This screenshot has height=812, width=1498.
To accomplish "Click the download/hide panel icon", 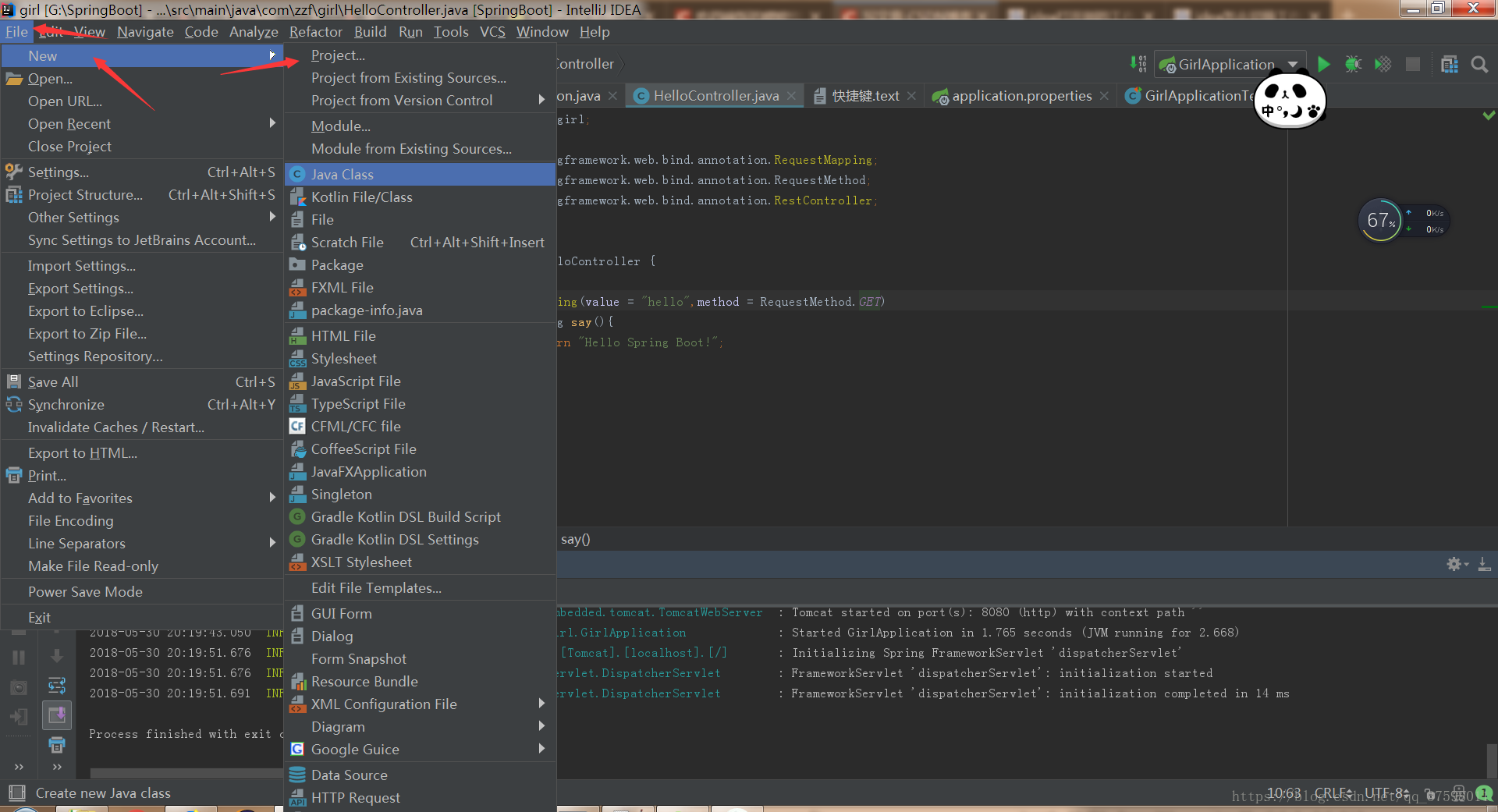I will (1484, 563).
